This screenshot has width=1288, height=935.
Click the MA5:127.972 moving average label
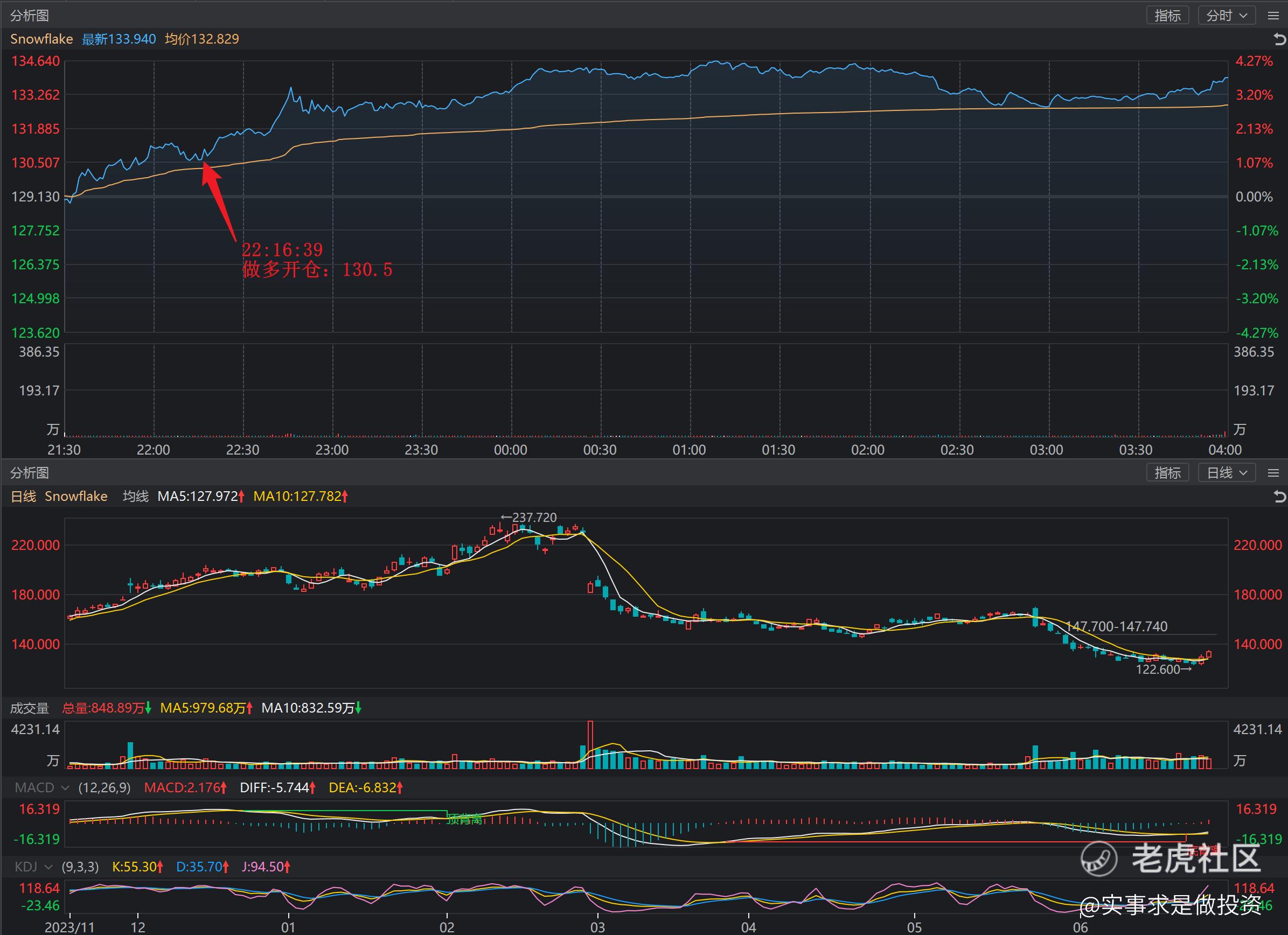point(201,496)
